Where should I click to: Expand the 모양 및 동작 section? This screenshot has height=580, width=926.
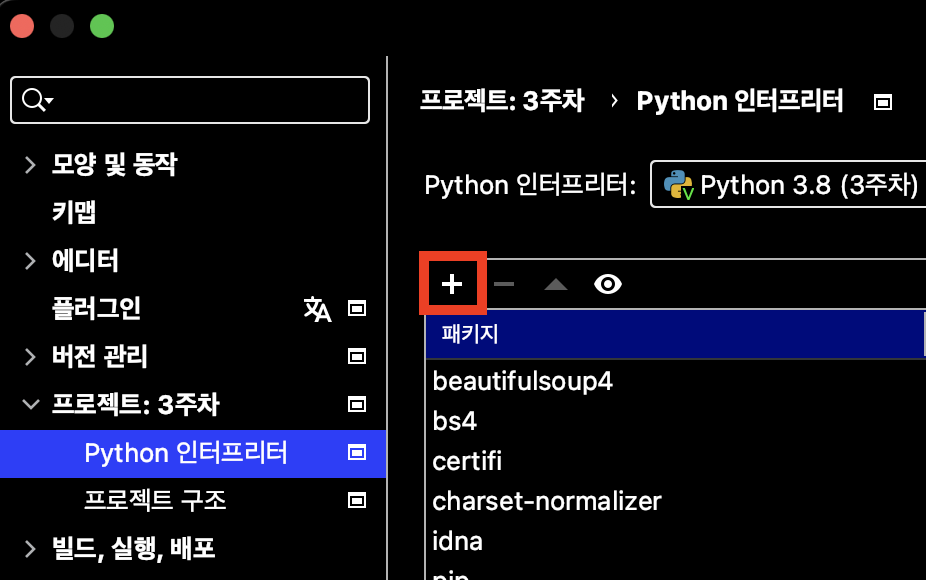tap(30, 164)
